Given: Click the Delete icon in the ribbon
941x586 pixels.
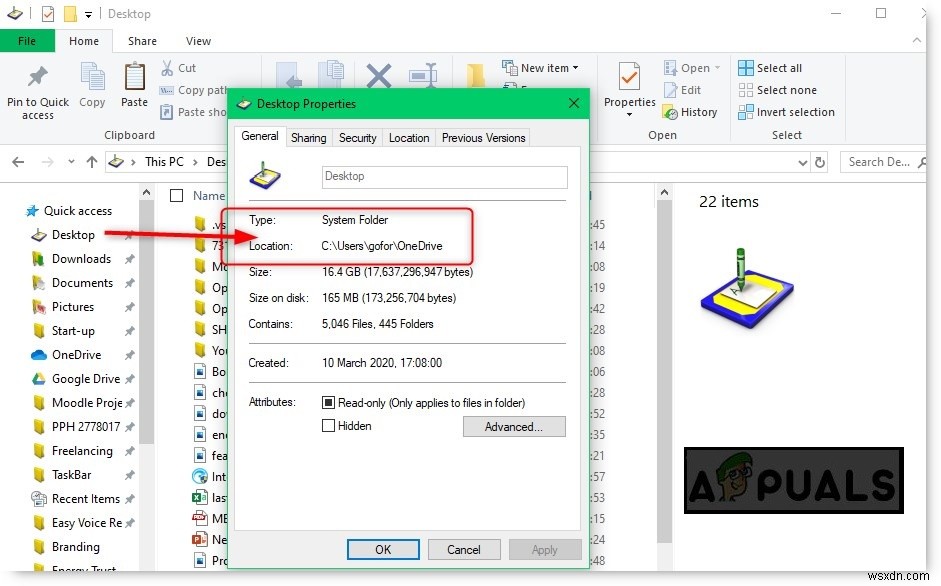Looking at the screenshot, I should tap(377, 76).
